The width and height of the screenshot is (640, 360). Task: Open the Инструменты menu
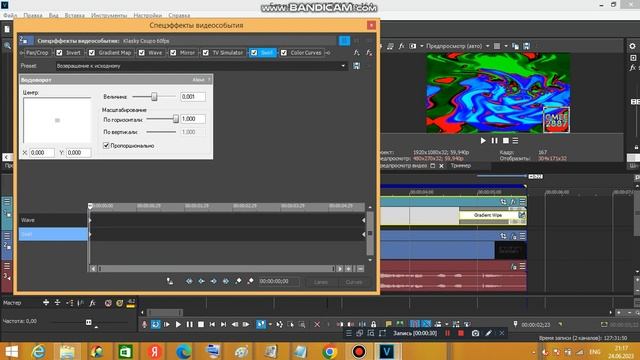tap(109, 16)
